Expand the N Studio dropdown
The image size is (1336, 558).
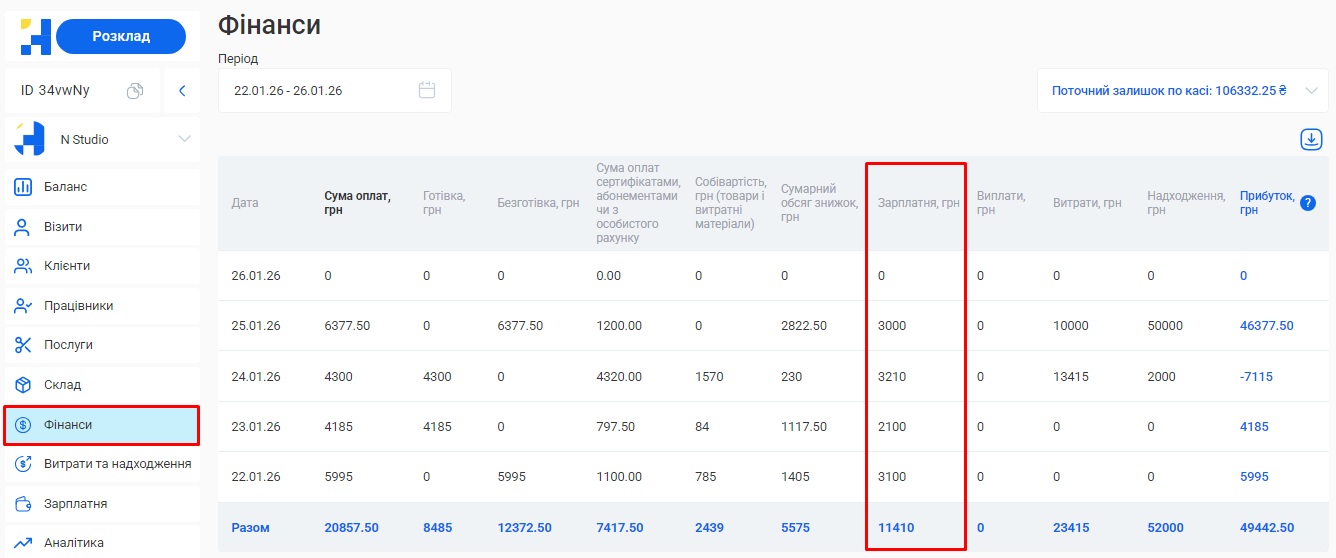point(184,139)
